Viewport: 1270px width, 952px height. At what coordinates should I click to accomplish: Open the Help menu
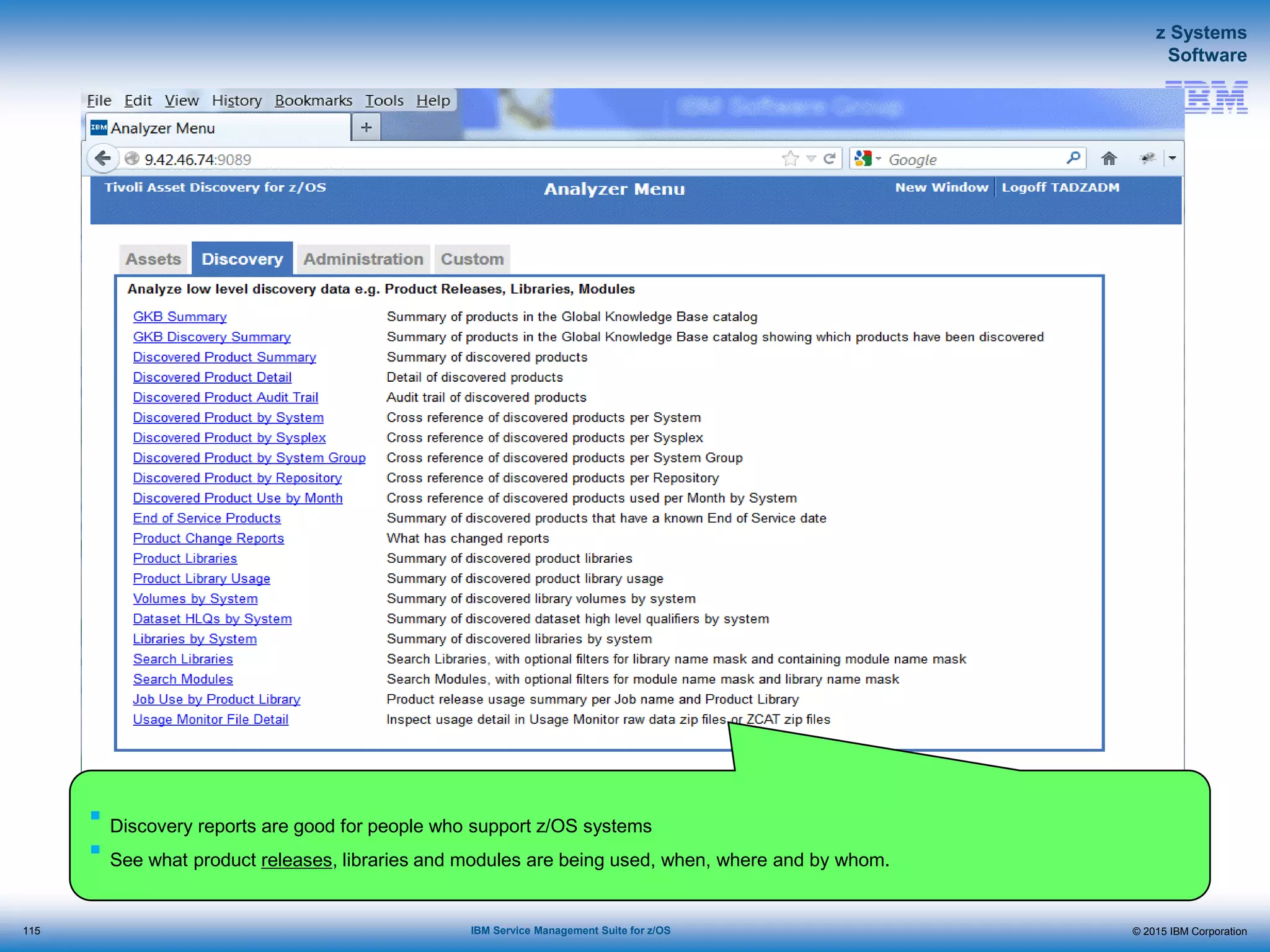click(x=433, y=100)
